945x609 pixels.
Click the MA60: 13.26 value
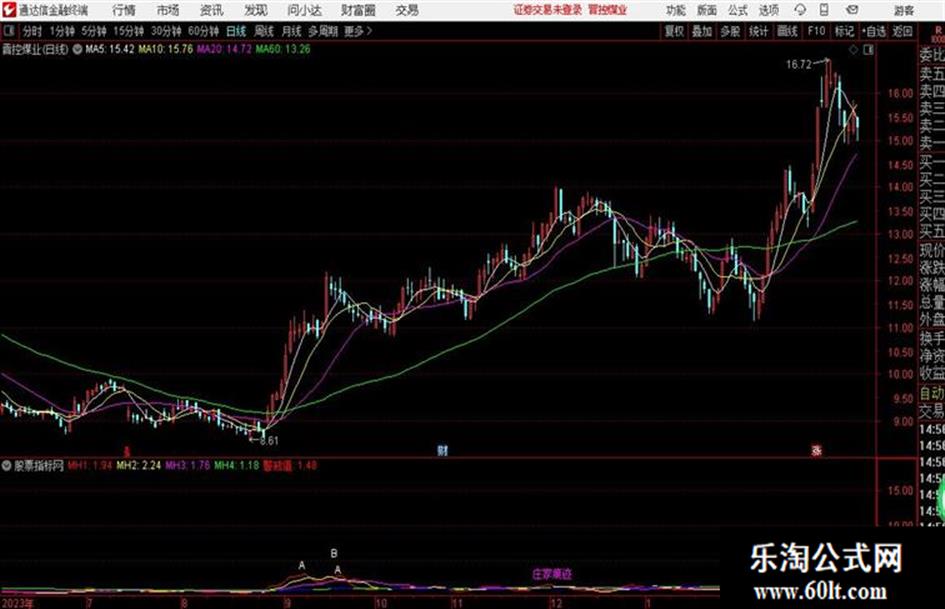click(x=283, y=49)
